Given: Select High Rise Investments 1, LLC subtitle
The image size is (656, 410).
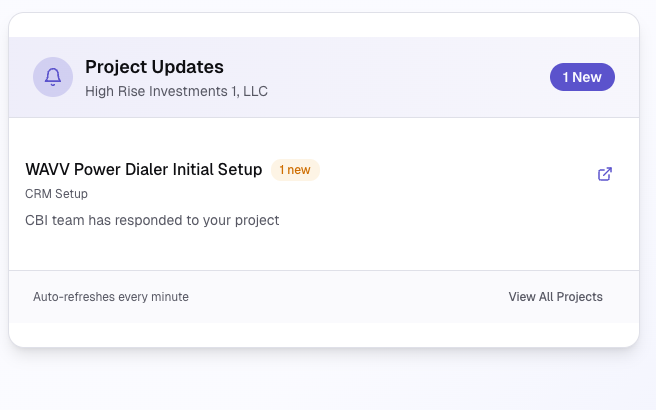Looking at the screenshot, I should pyautogui.click(x=176, y=91).
